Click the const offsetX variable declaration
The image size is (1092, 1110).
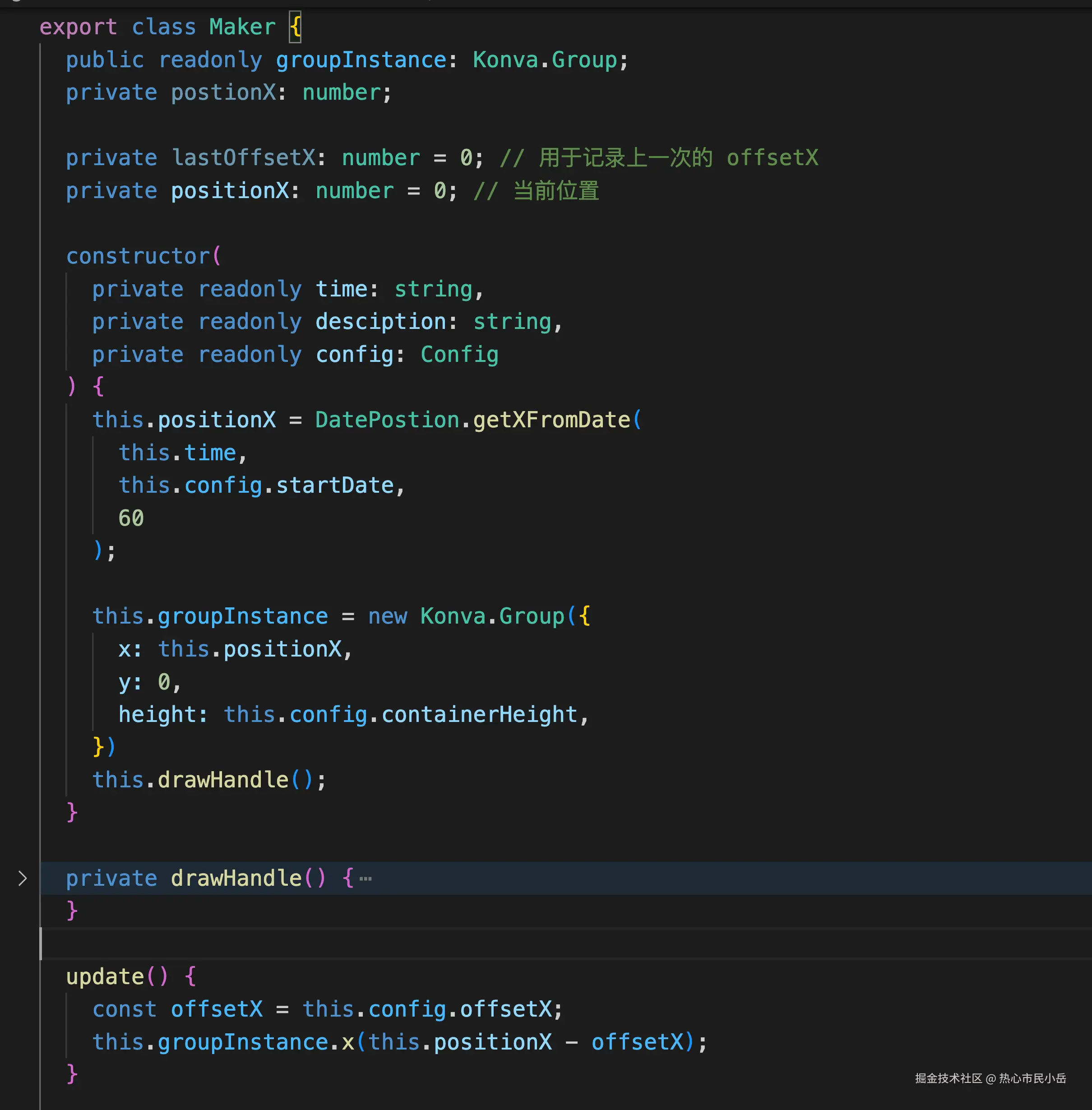[x=216, y=1009]
